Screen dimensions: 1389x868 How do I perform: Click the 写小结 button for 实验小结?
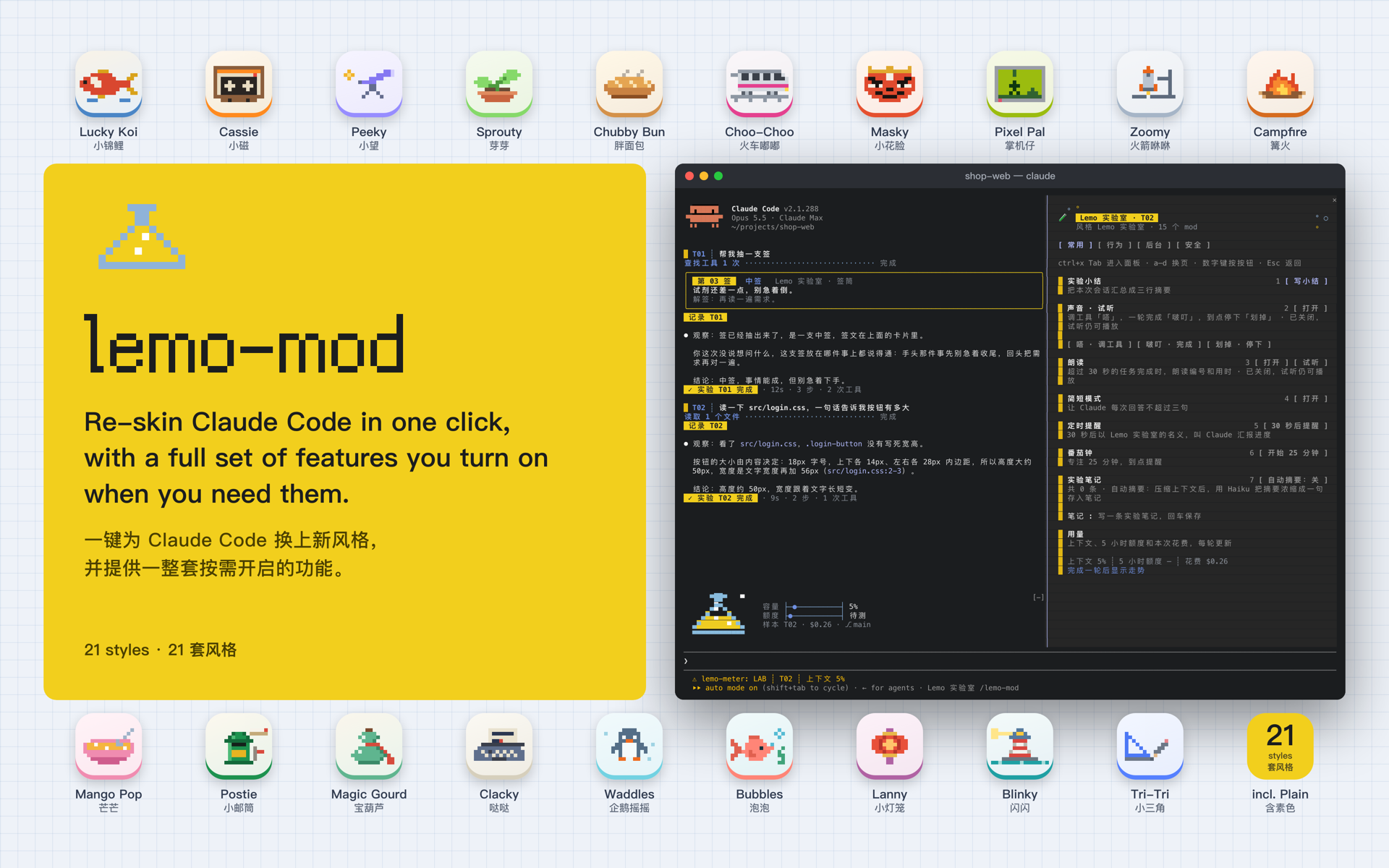pyautogui.click(x=1307, y=281)
